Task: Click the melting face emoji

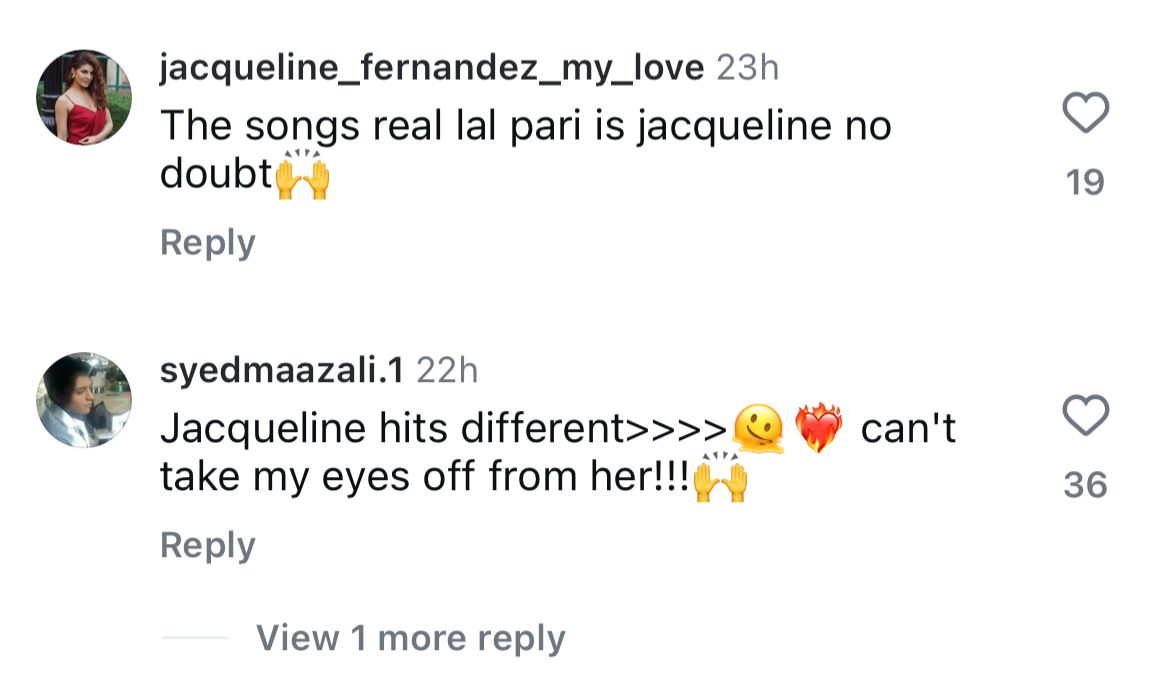Action: tap(758, 430)
